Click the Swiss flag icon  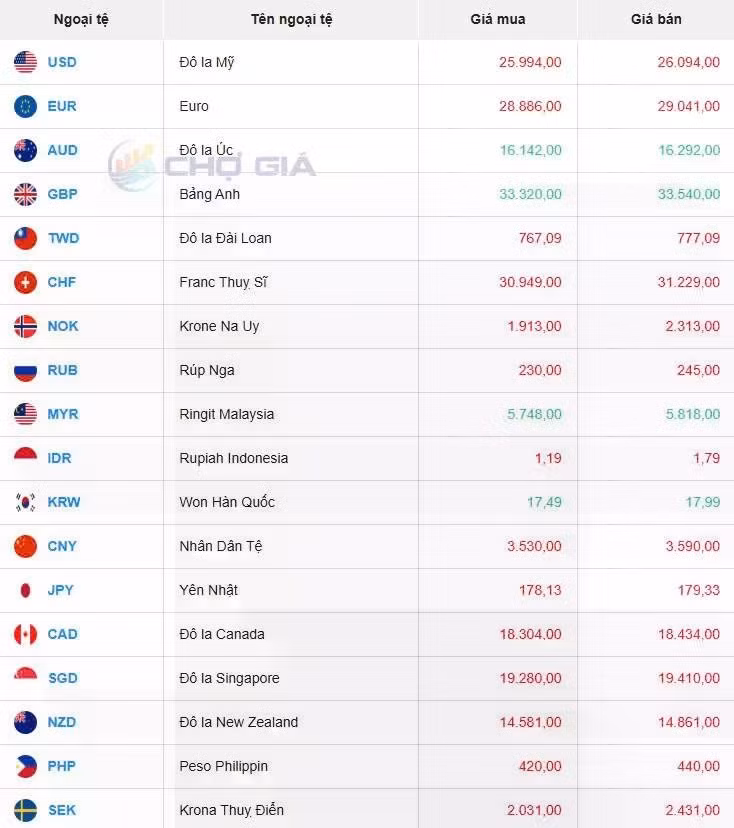(x=25, y=282)
